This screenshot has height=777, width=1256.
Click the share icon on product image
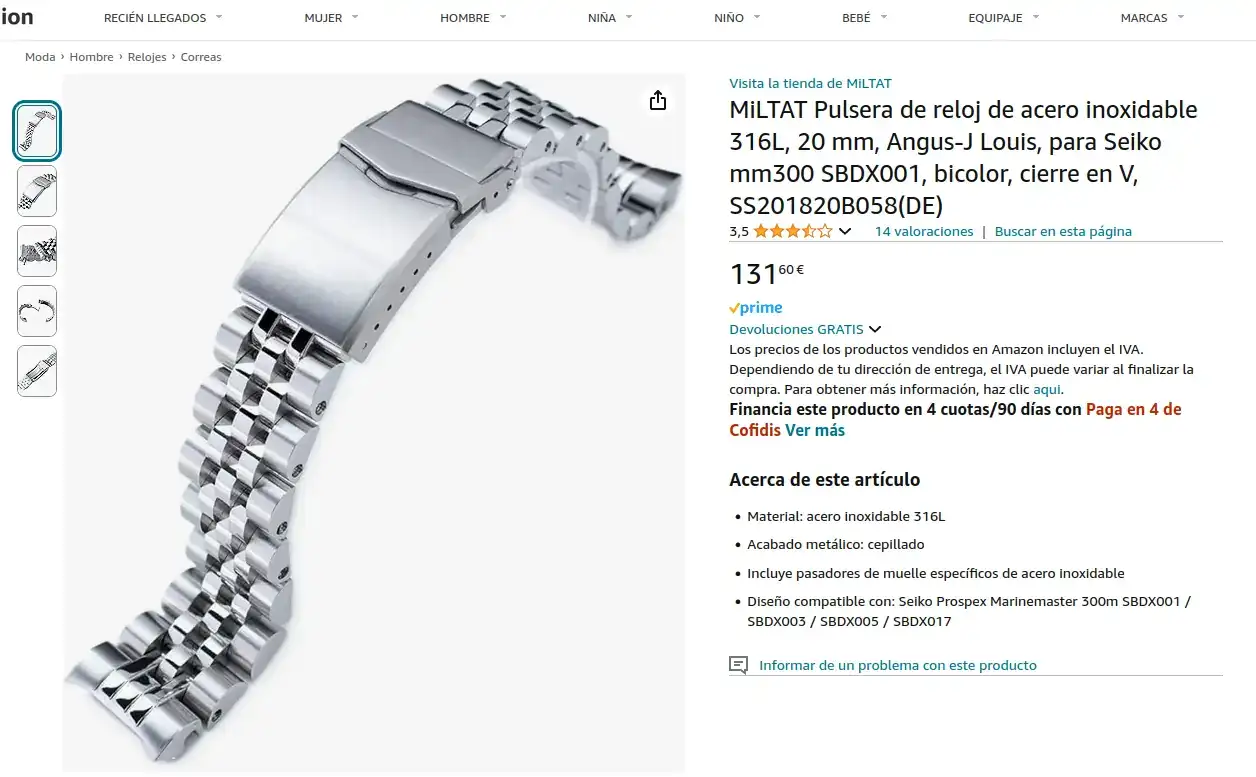click(x=657, y=100)
